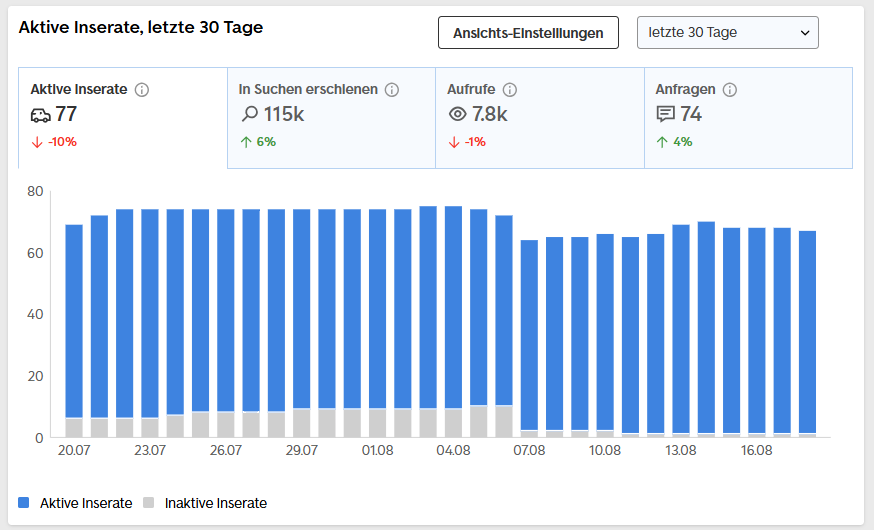Click the gray Inaktive Inserate legend swatch

pyautogui.click(x=148, y=502)
